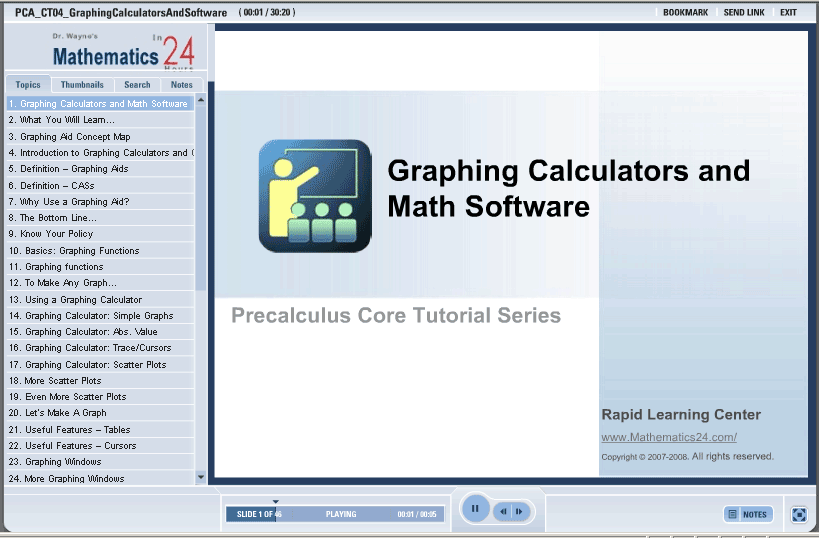819x538 pixels.
Task: Select topic 23 Graphing Windows
Action: 100,462
